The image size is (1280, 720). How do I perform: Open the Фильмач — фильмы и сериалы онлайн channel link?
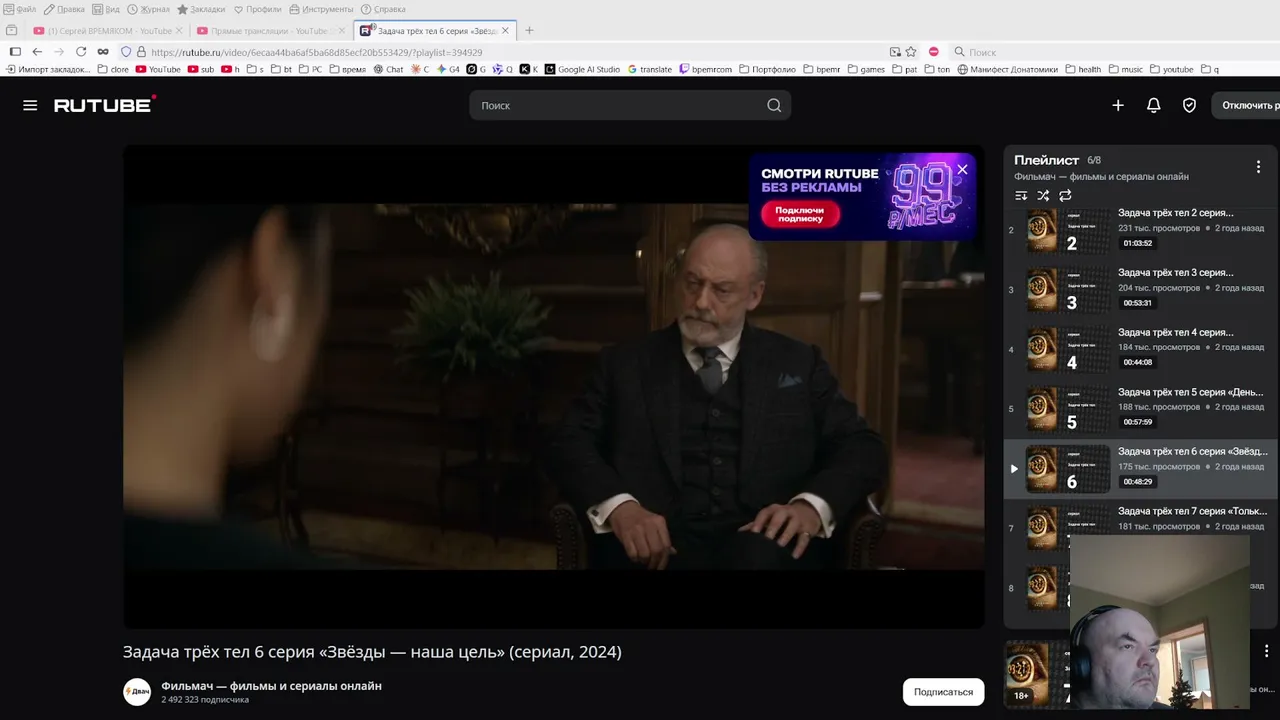(271, 686)
